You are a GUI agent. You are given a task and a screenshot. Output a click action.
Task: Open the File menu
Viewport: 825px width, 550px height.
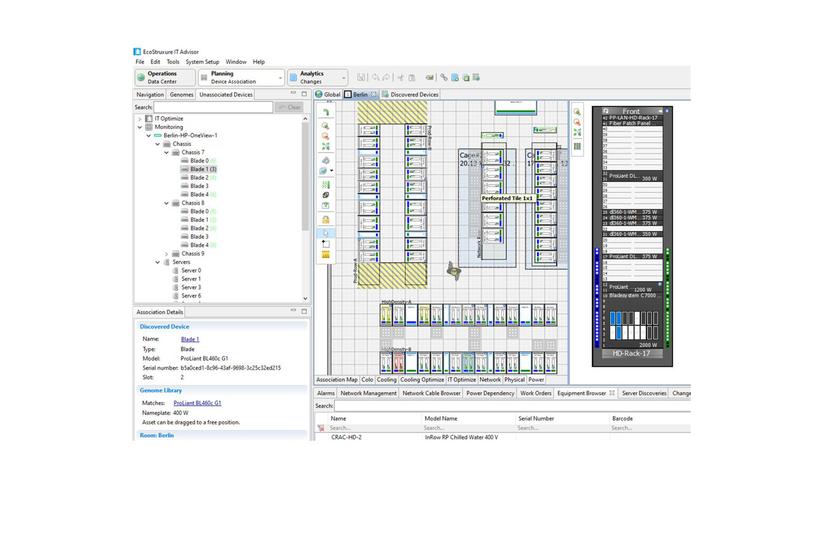pos(140,62)
